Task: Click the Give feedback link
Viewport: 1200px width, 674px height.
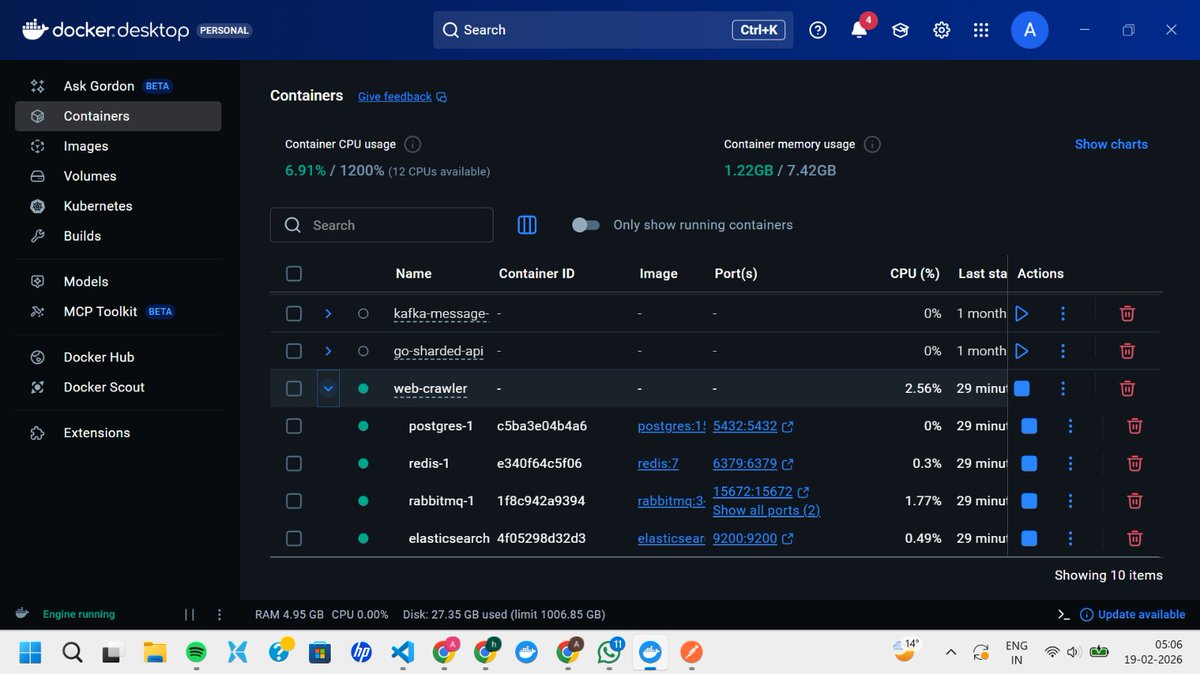Action: [402, 97]
